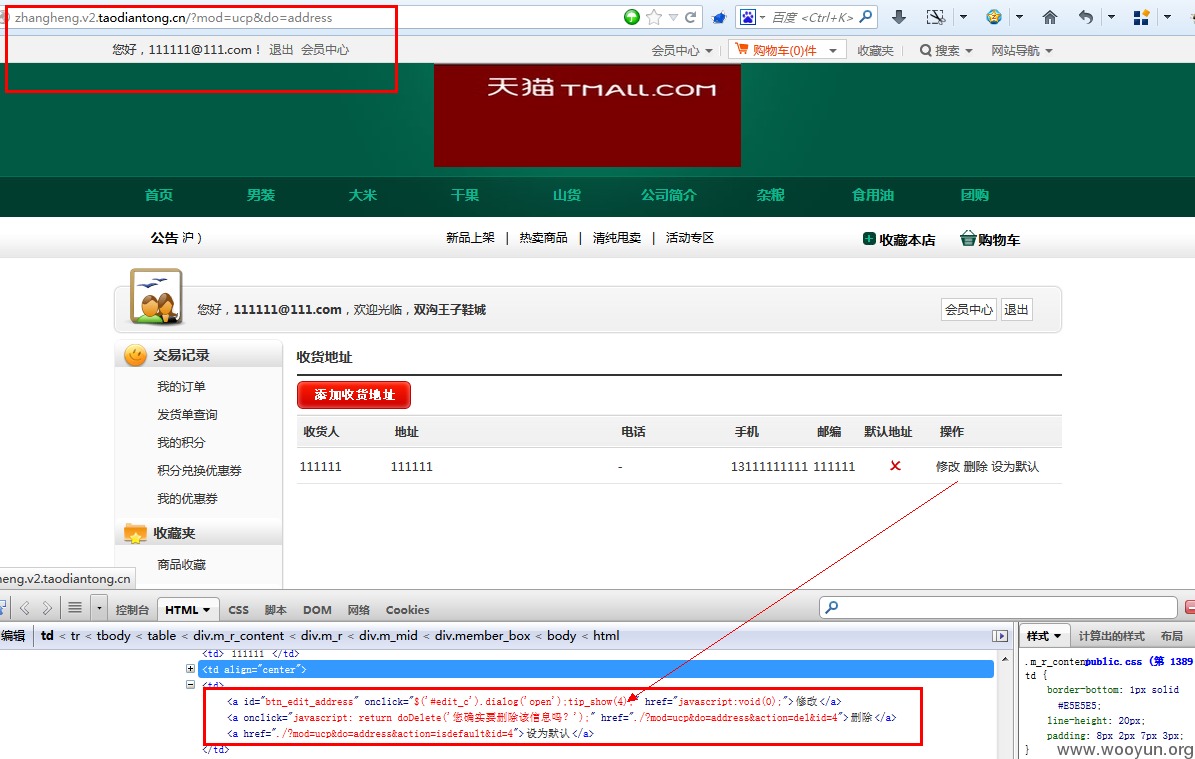Expand the undo arrow dropdown
This screenshot has height=759, width=1195.
point(1111,17)
